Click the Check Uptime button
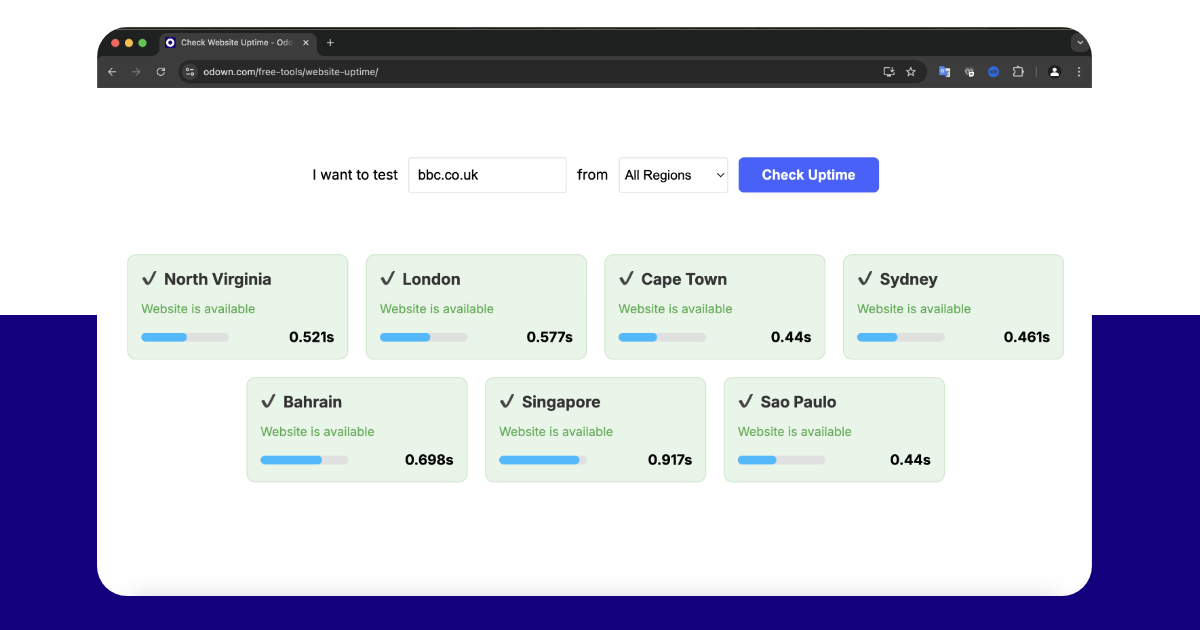Viewport: 1200px width, 630px height. point(808,175)
